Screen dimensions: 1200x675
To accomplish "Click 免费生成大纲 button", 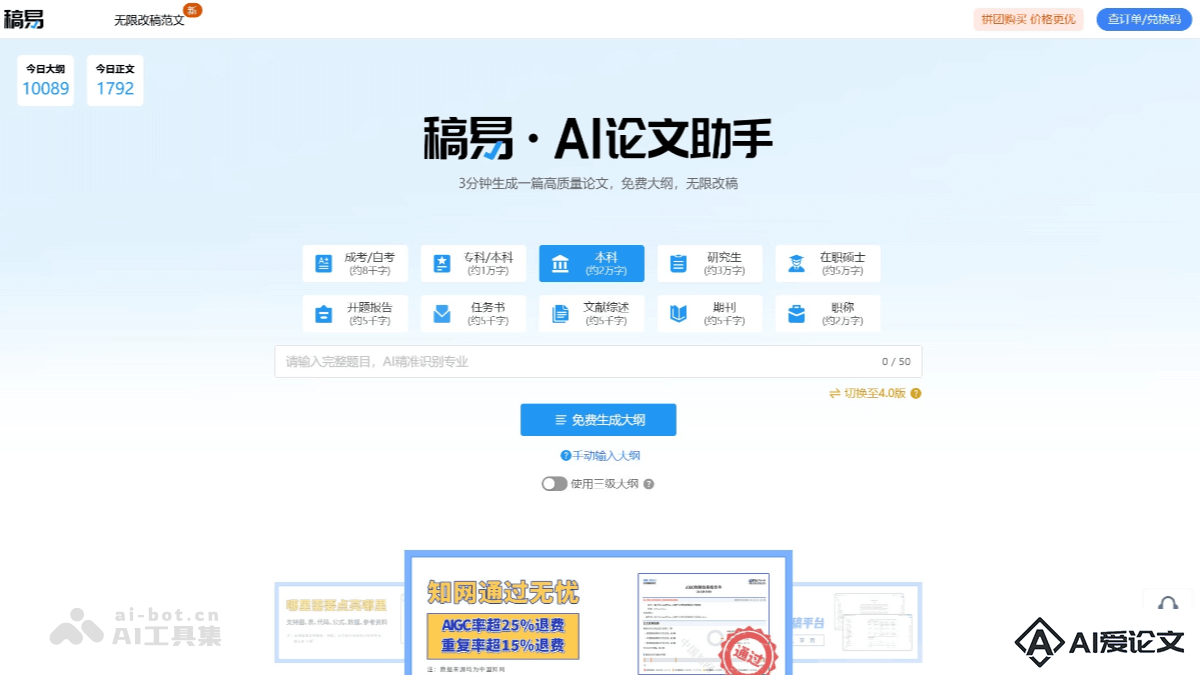I will [598, 420].
